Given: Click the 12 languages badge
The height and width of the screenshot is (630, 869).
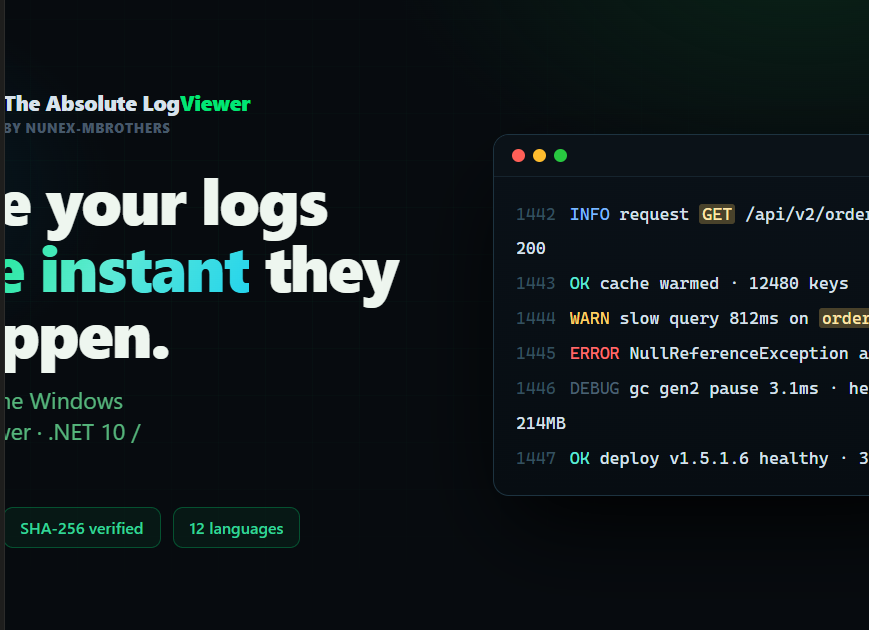Looking at the screenshot, I should click(x=236, y=528).
